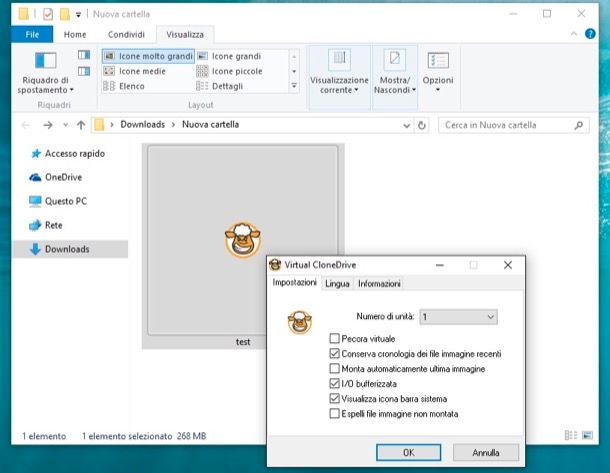The image size is (610, 473).
Task: Toggle I/O bufferizzata checkbox
Action: [x=334, y=384]
